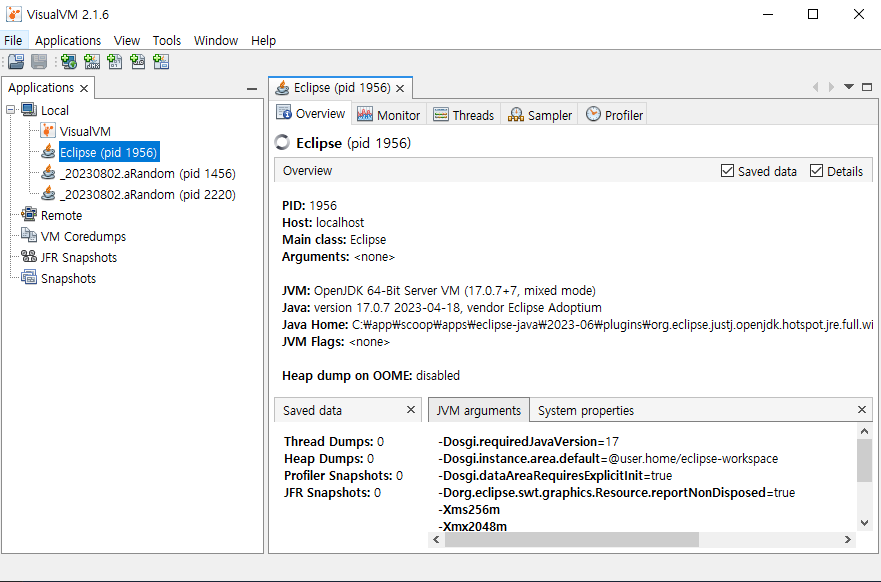881x582 pixels.
Task: Close the JVM arguments details section
Action: coord(862,410)
